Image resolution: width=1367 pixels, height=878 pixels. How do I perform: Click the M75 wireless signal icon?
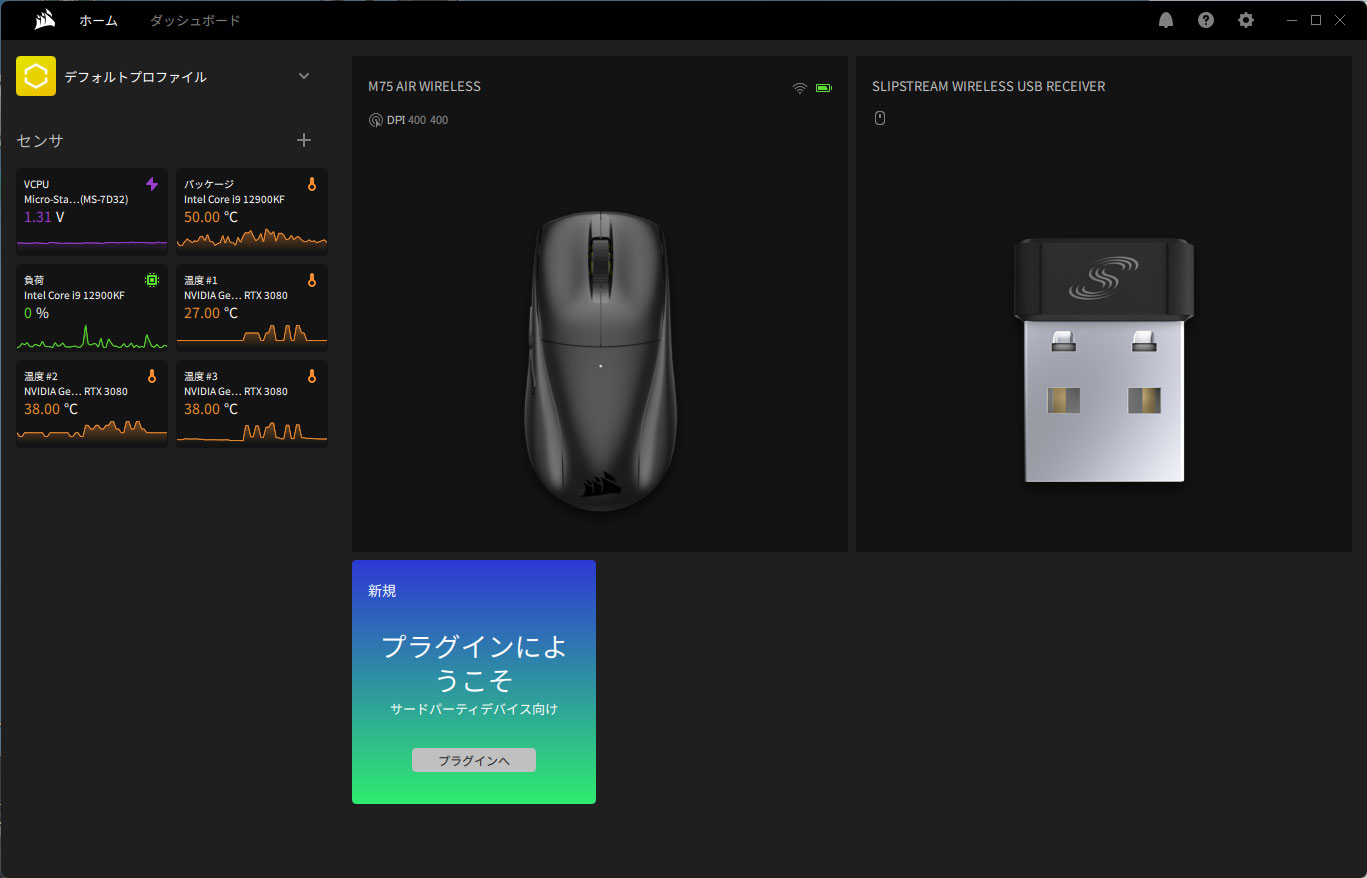(800, 88)
